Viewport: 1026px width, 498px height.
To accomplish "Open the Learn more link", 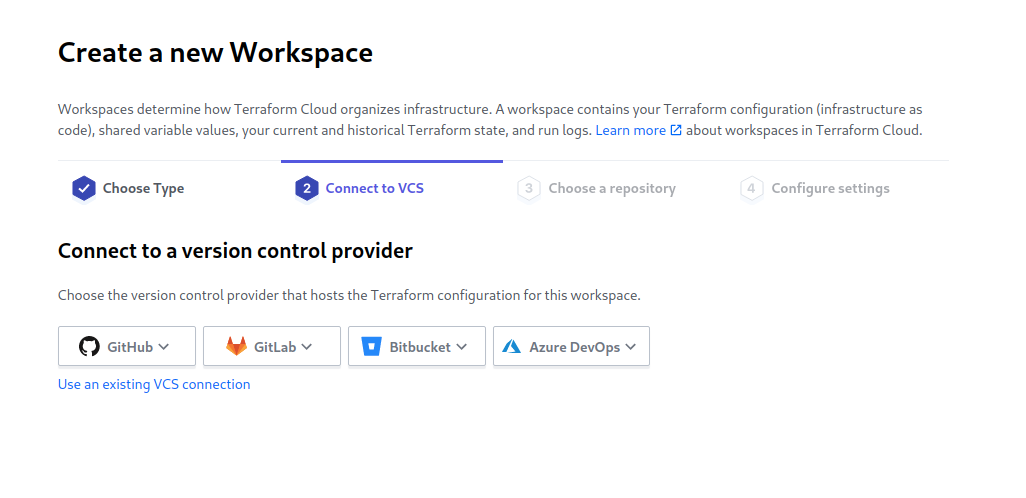I will [x=630, y=131].
